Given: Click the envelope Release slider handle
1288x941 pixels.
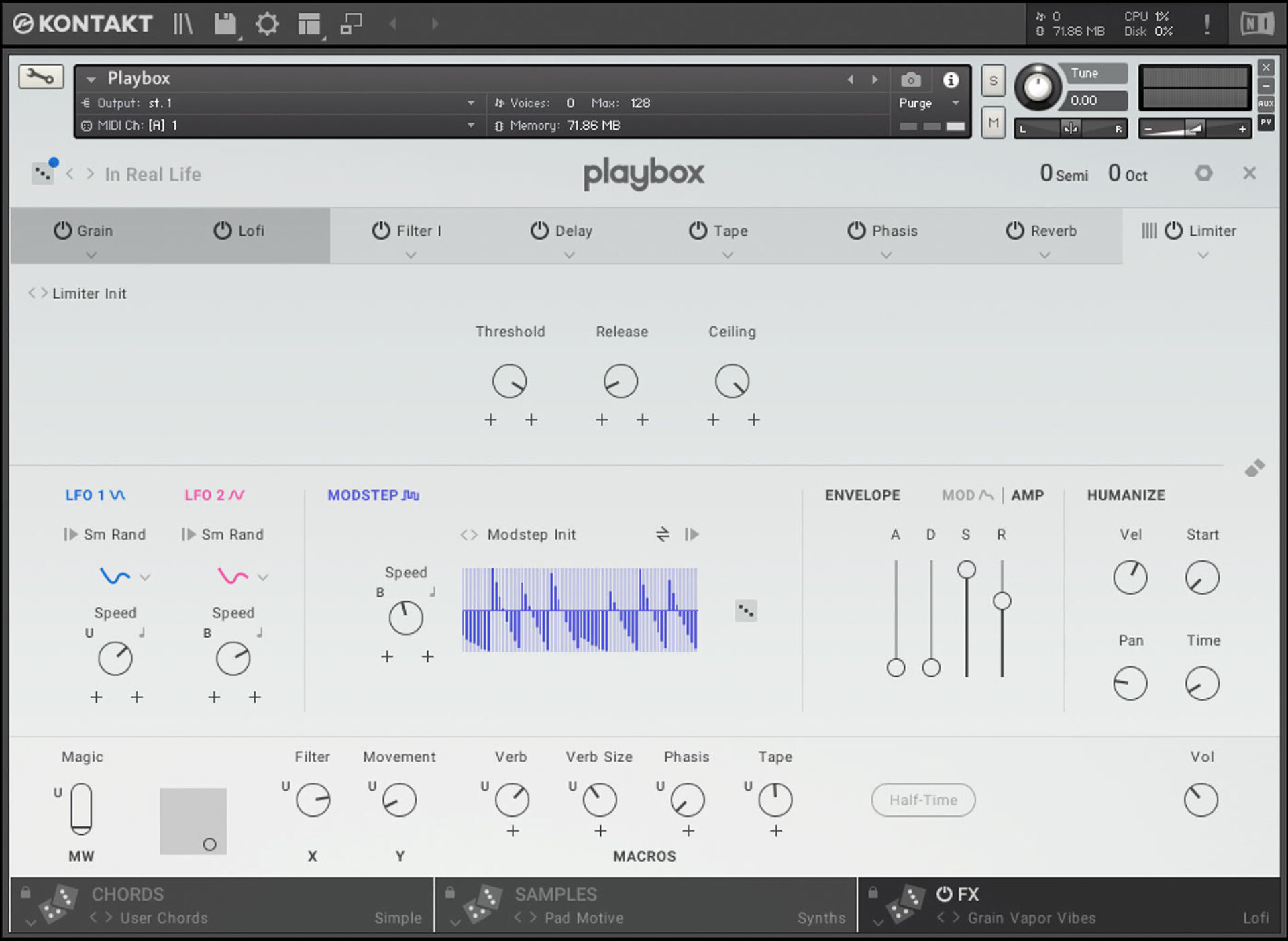Looking at the screenshot, I should point(1002,601).
